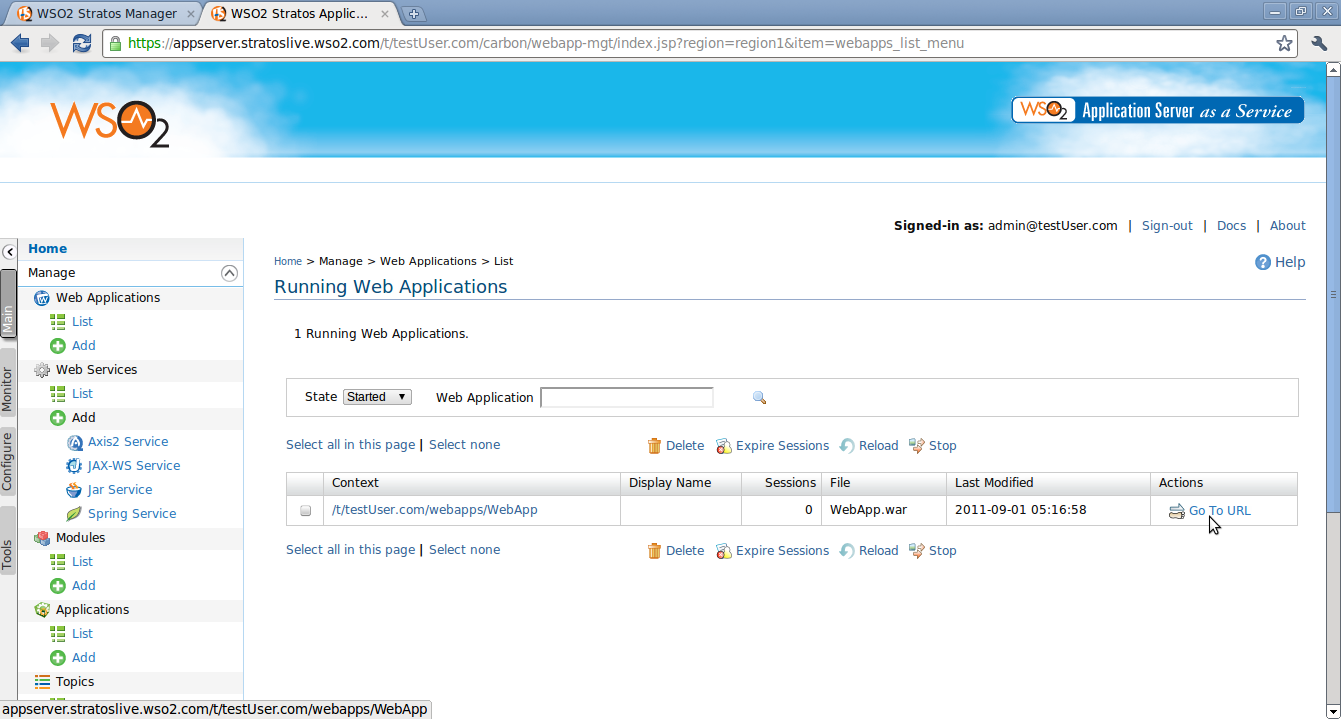Click the top Delete trash icon

(x=654, y=446)
